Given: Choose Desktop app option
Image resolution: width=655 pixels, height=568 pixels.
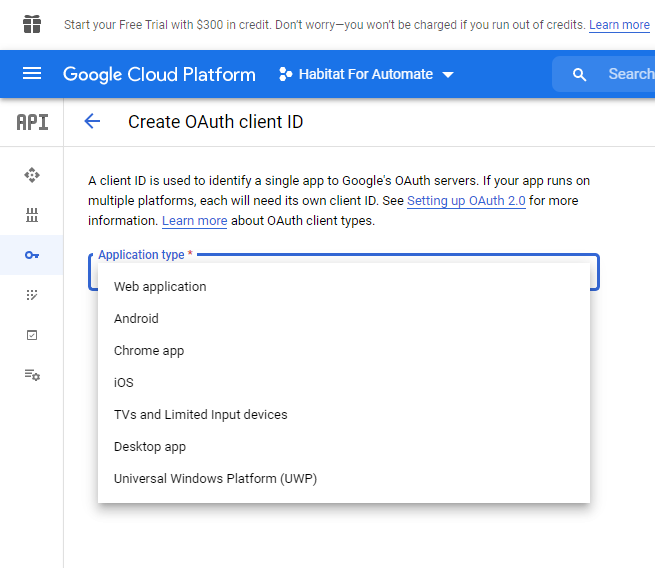Looking at the screenshot, I should tap(150, 447).
